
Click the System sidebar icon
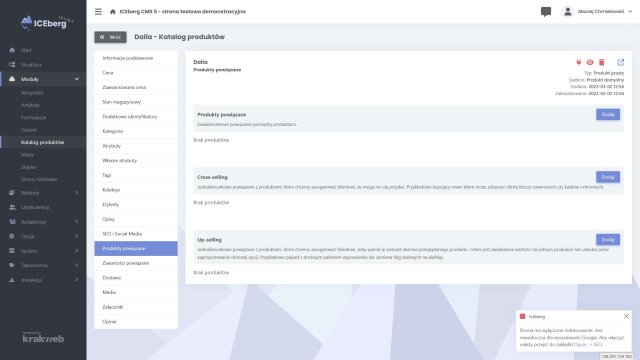12,251
